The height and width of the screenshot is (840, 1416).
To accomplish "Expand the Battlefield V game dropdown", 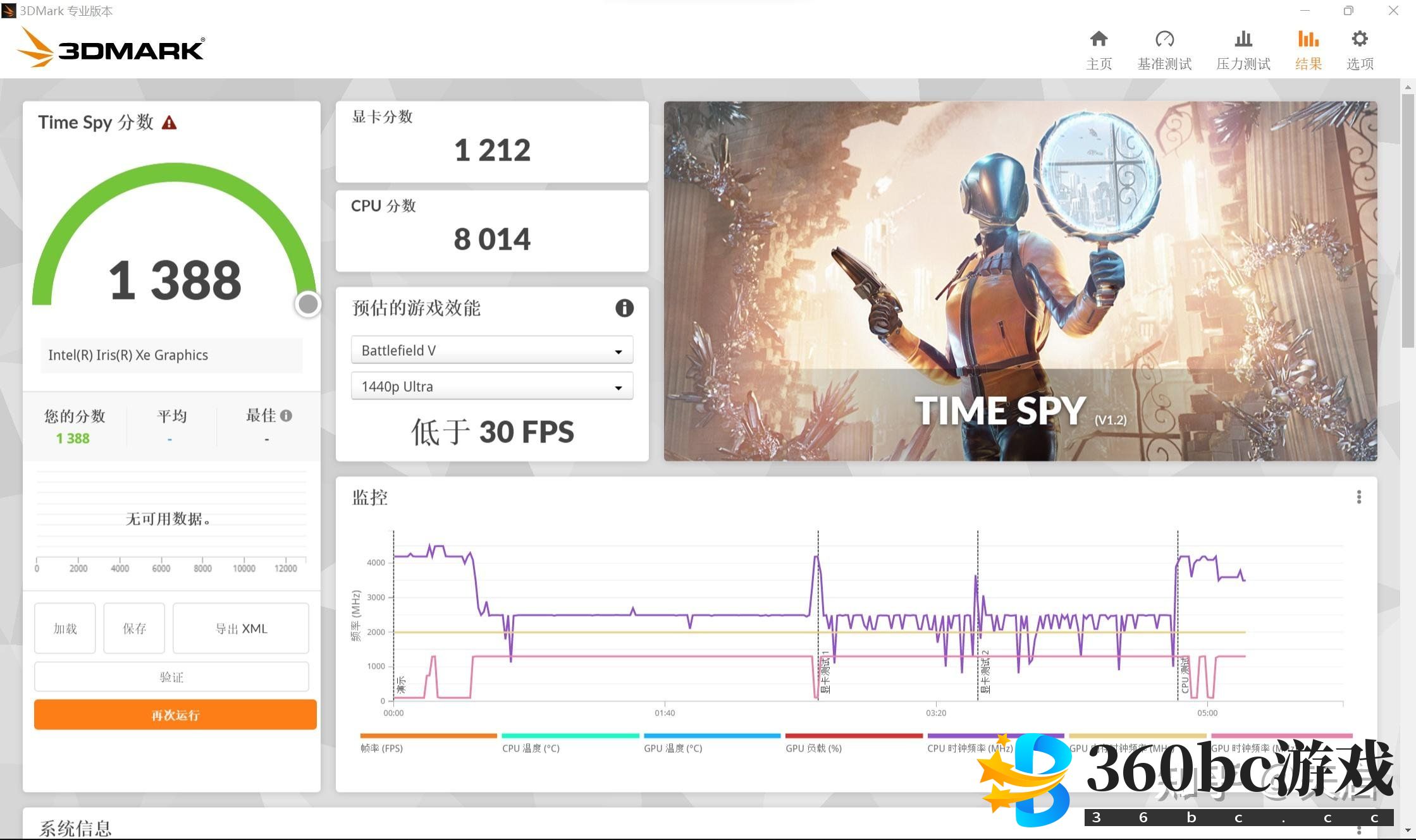I will pyautogui.click(x=491, y=351).
